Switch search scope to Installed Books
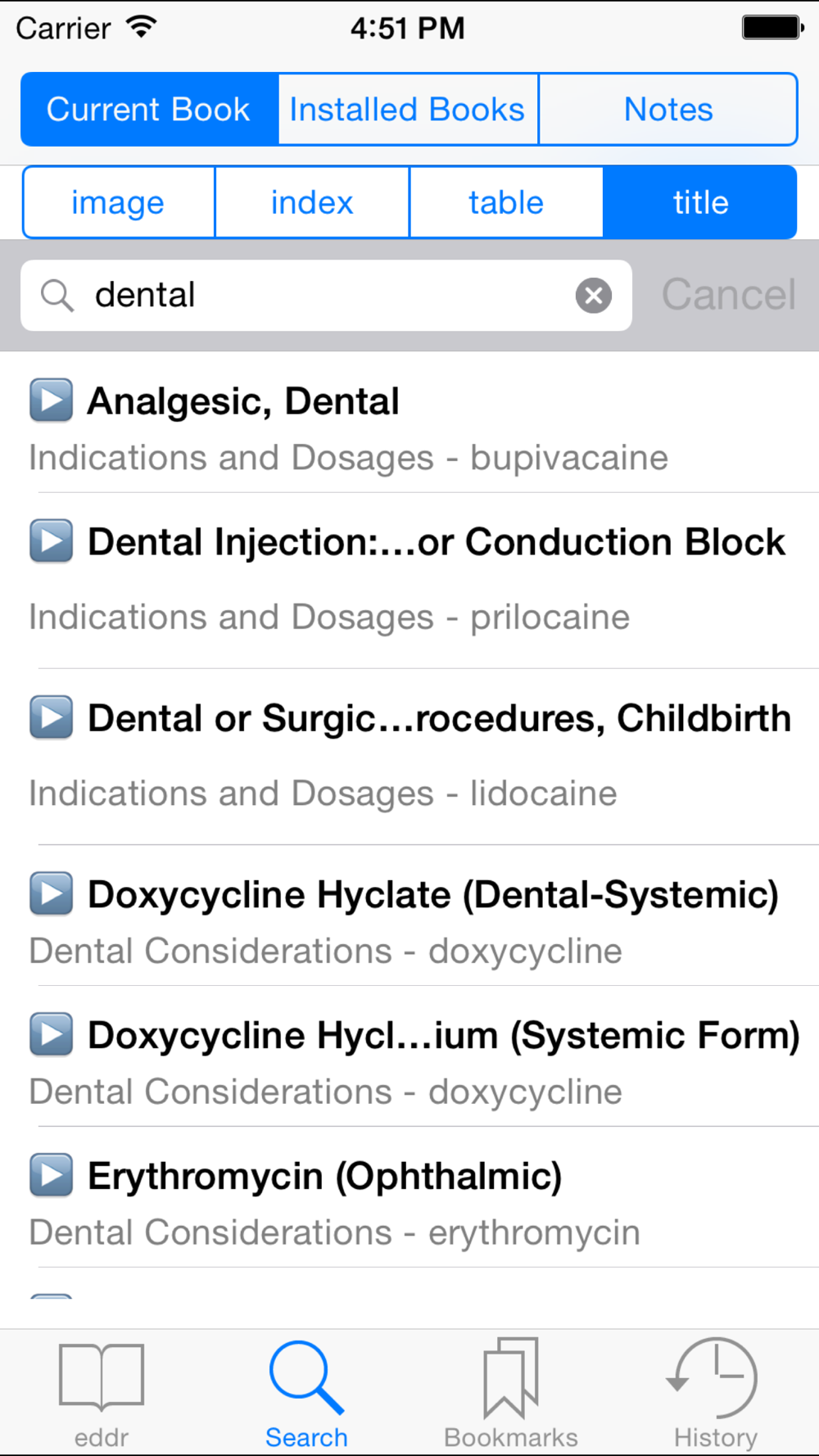Screen dimensions: 819x1456 click(x=407, y=110)
